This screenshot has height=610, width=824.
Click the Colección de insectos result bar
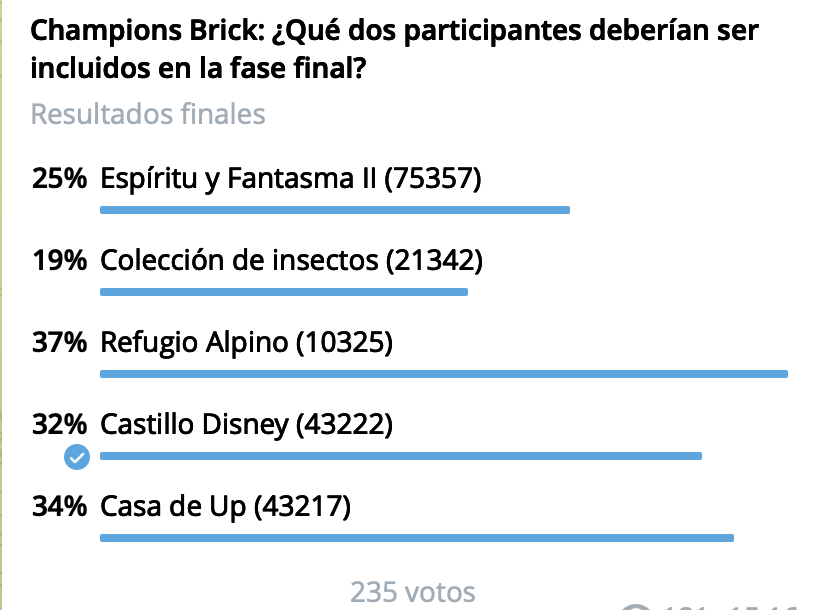coord(284,292)
